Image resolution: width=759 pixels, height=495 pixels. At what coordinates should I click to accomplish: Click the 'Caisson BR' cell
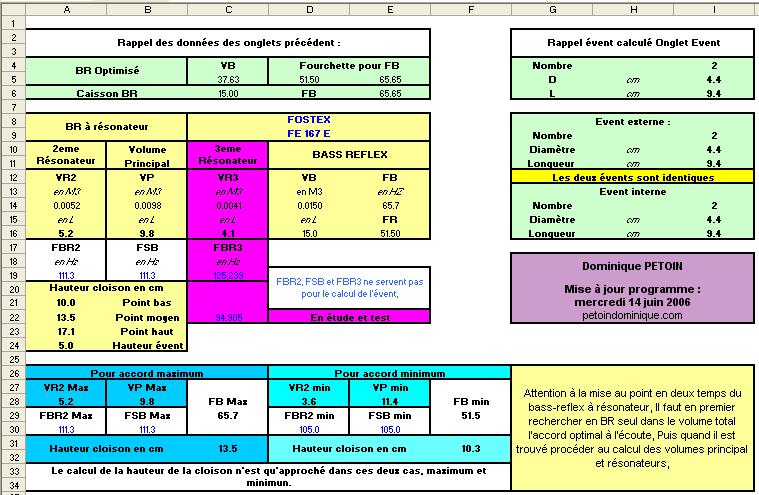pyautogui.click(x=107, y=93)
